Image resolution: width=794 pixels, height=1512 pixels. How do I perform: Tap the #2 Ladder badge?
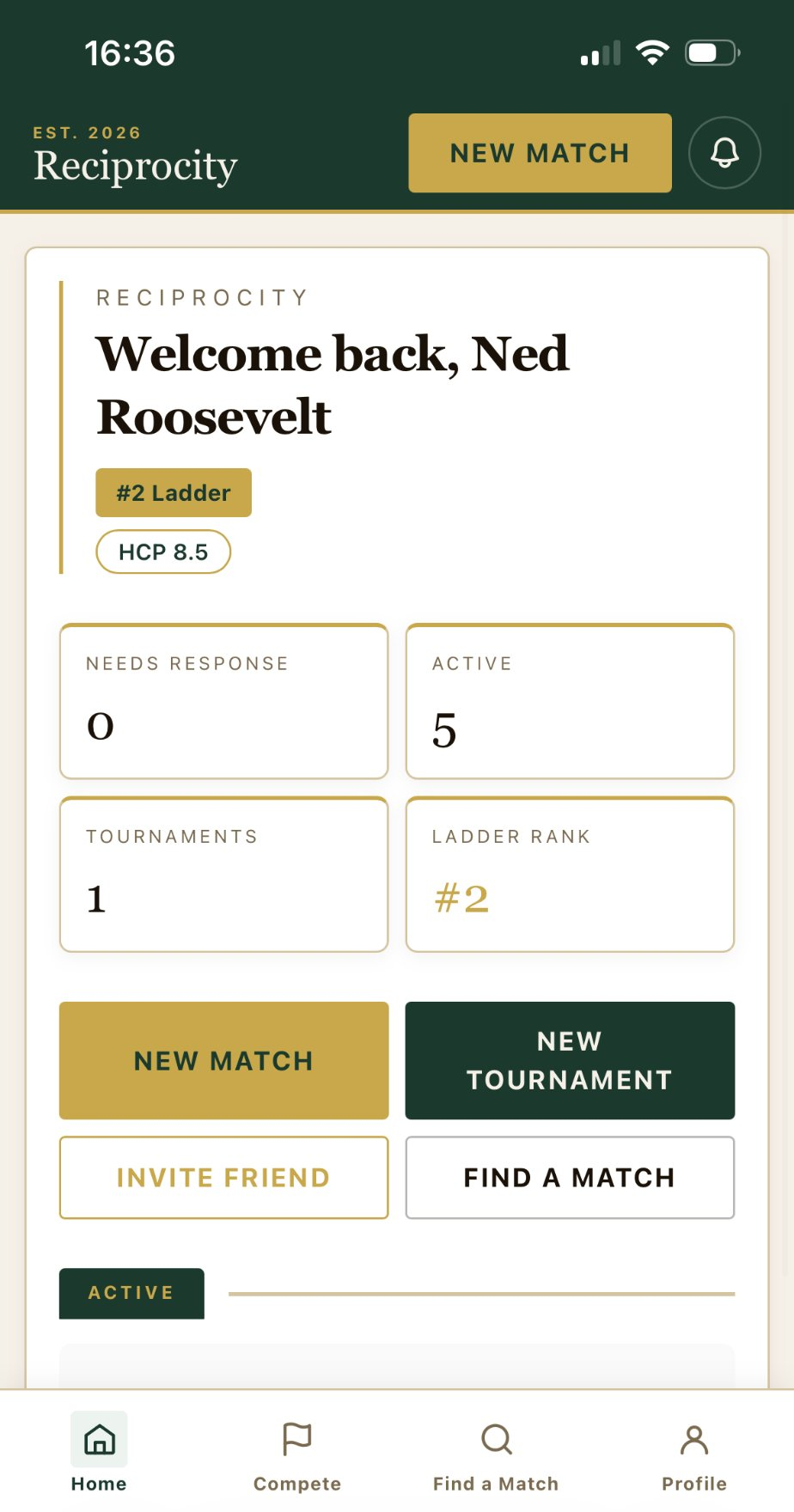point(172,492)
